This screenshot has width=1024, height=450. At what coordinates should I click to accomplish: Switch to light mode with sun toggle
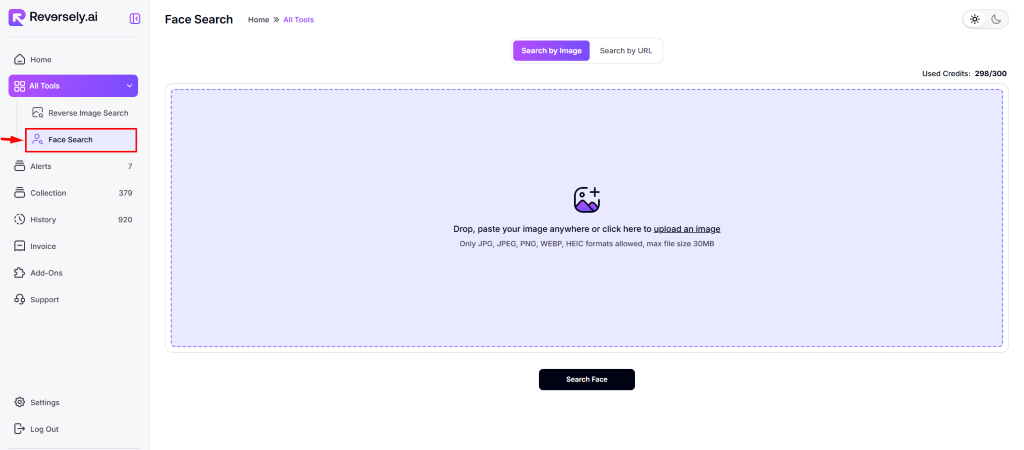pos(975,19)
